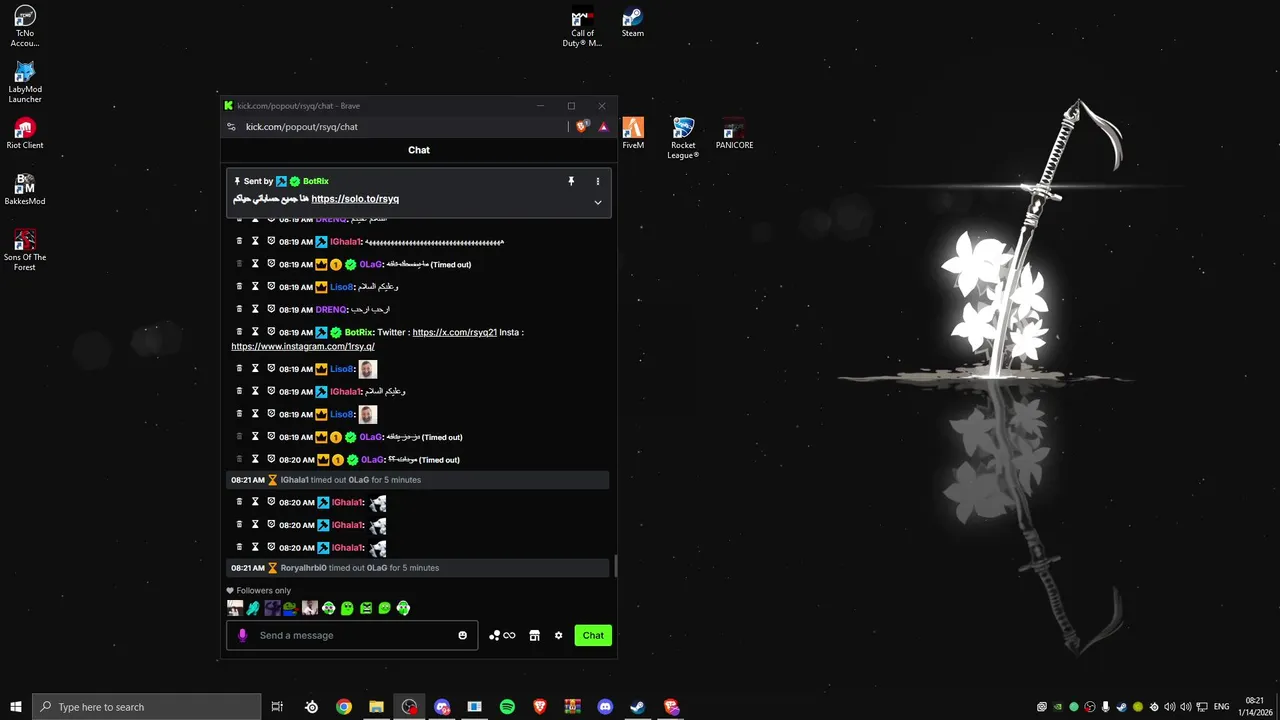Timeout BotRix on the Twitter message row
1280x720 pixels.
pyautogui.click(x=255, y=331)
